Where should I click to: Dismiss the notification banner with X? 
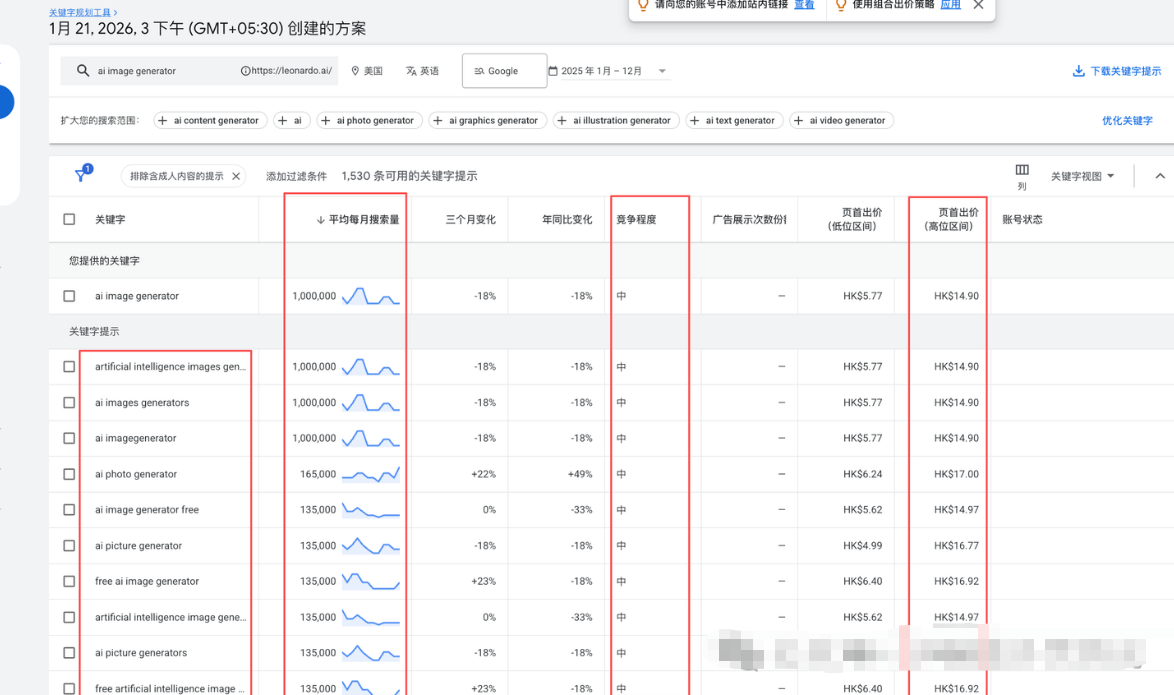click(x=979, y=5)
